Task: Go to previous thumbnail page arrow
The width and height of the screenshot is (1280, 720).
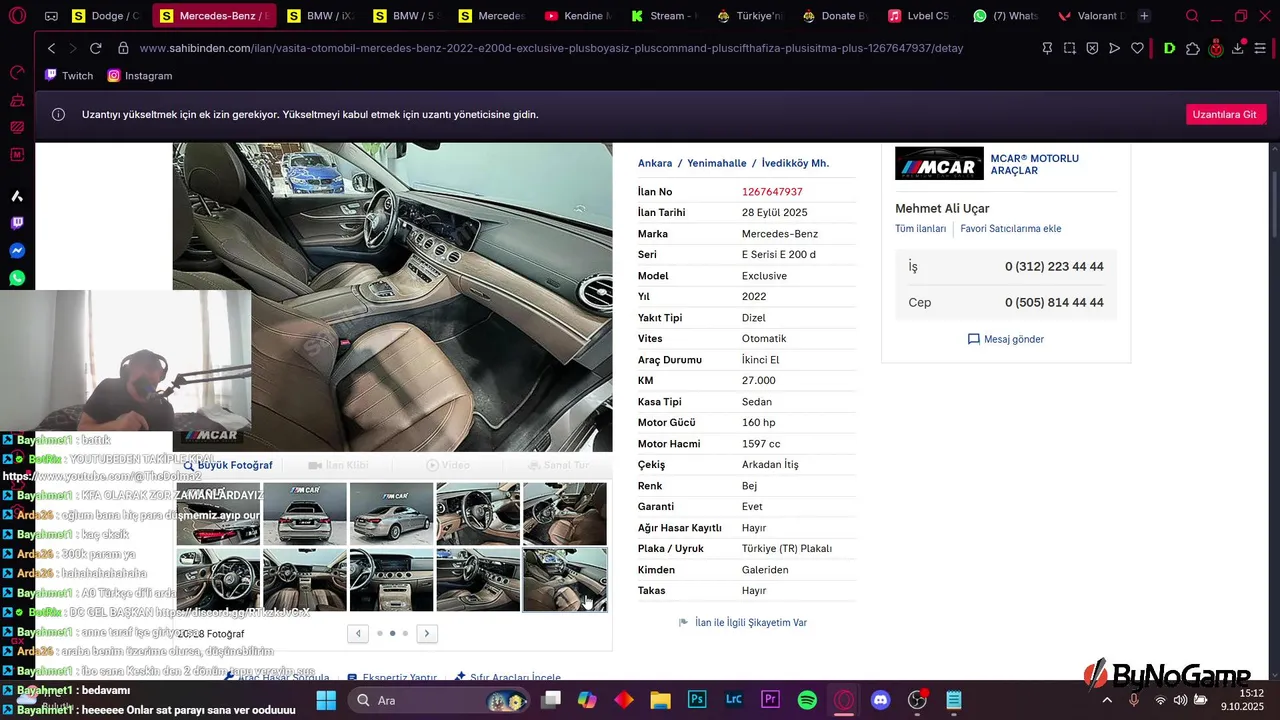Action: 358,633
